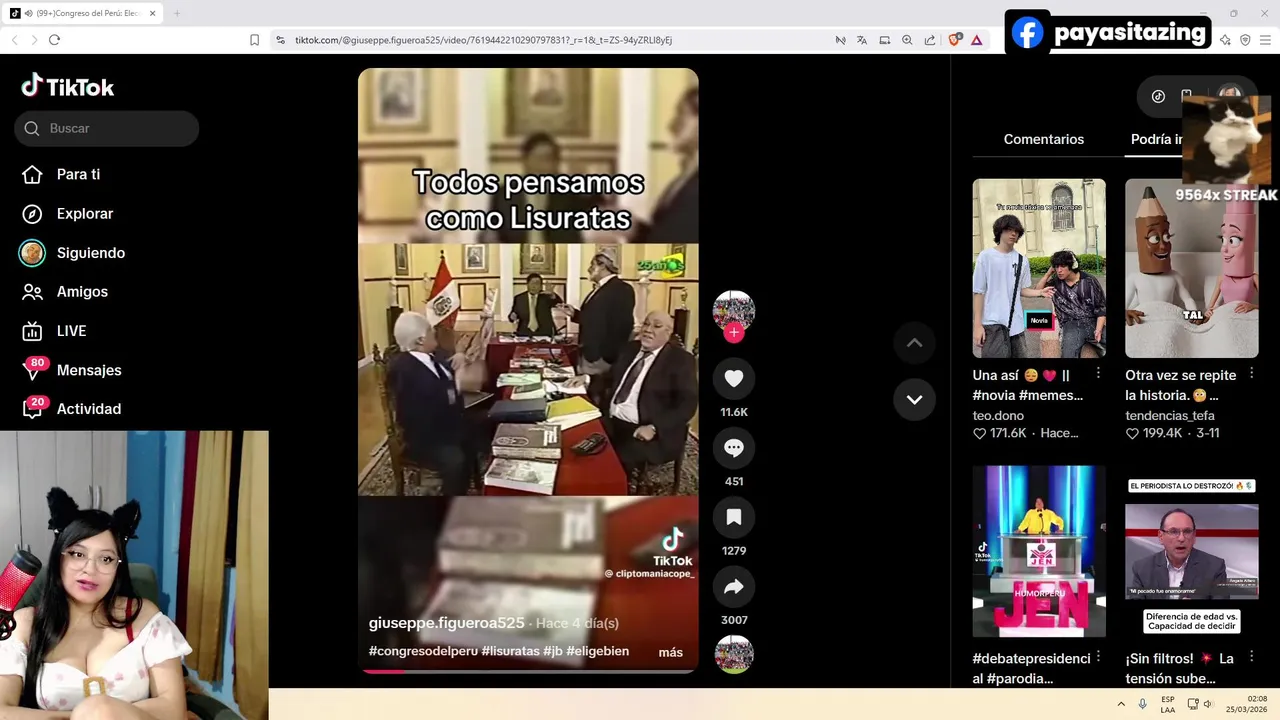
Task: Click translate page icon in address bar
Action: 862,40
